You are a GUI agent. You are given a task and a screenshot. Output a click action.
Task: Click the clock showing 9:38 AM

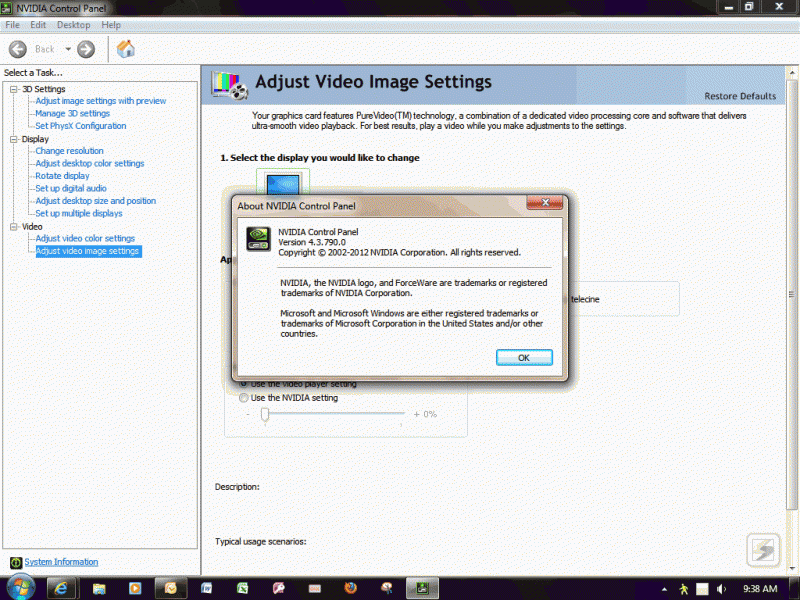click(760, 589)
